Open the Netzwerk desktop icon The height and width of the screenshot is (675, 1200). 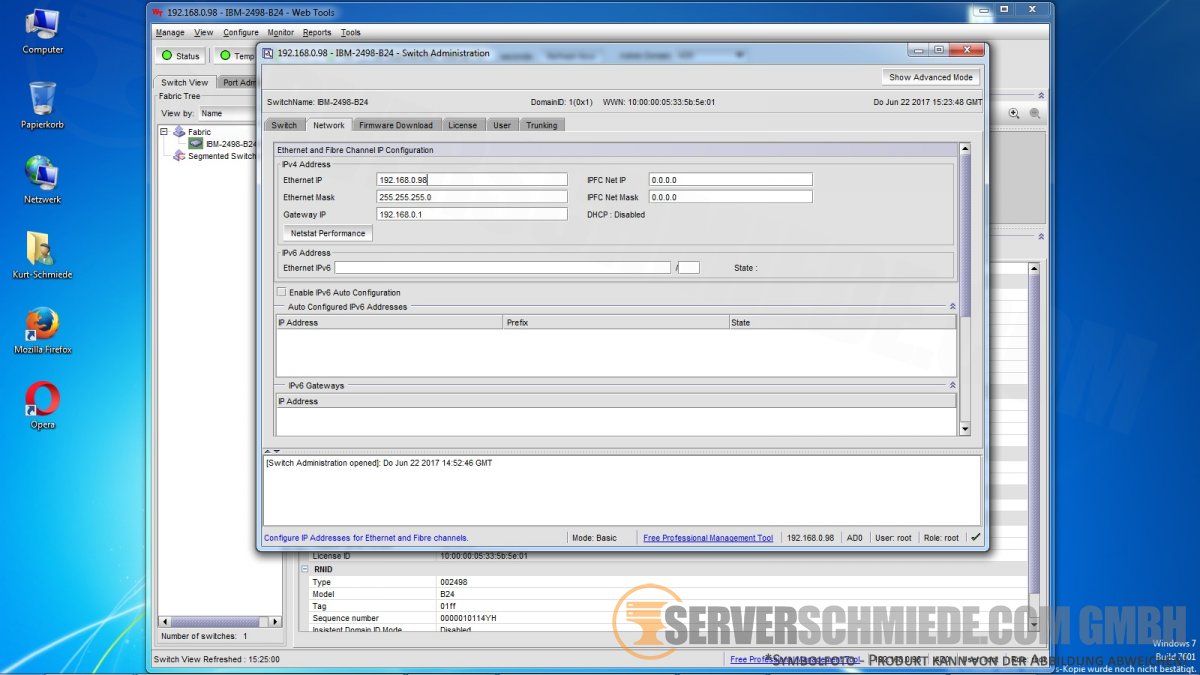42,174
